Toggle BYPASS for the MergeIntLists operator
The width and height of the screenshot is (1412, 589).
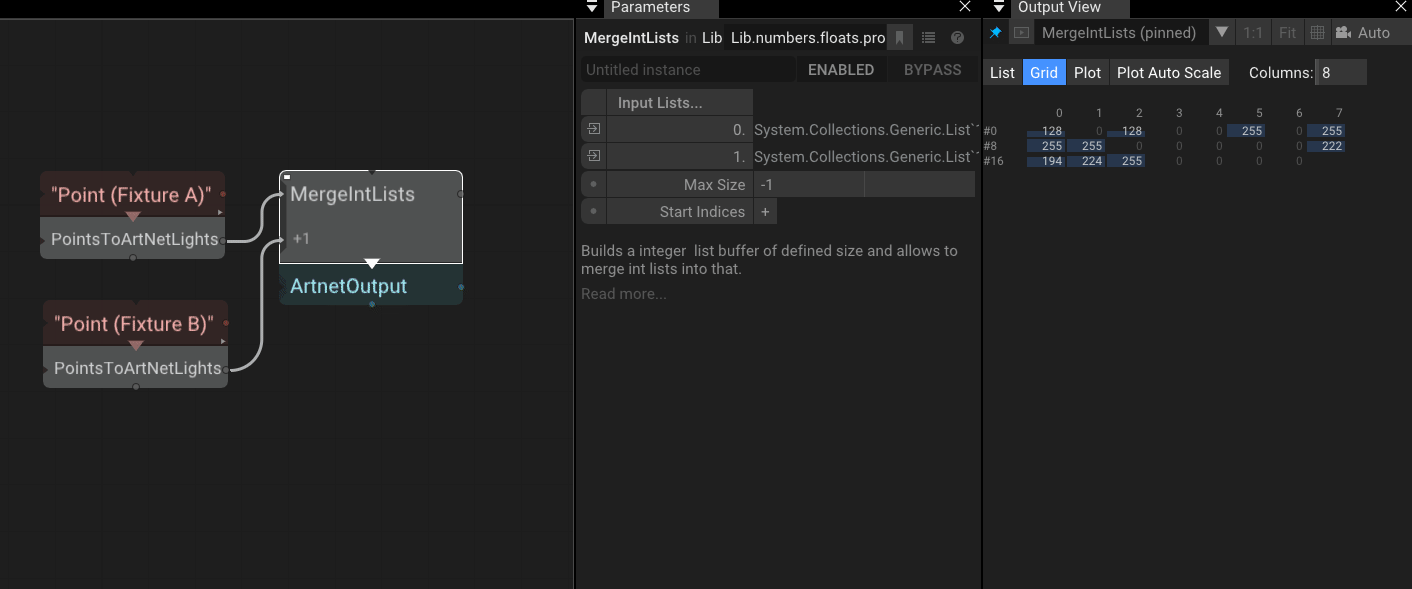932,70
